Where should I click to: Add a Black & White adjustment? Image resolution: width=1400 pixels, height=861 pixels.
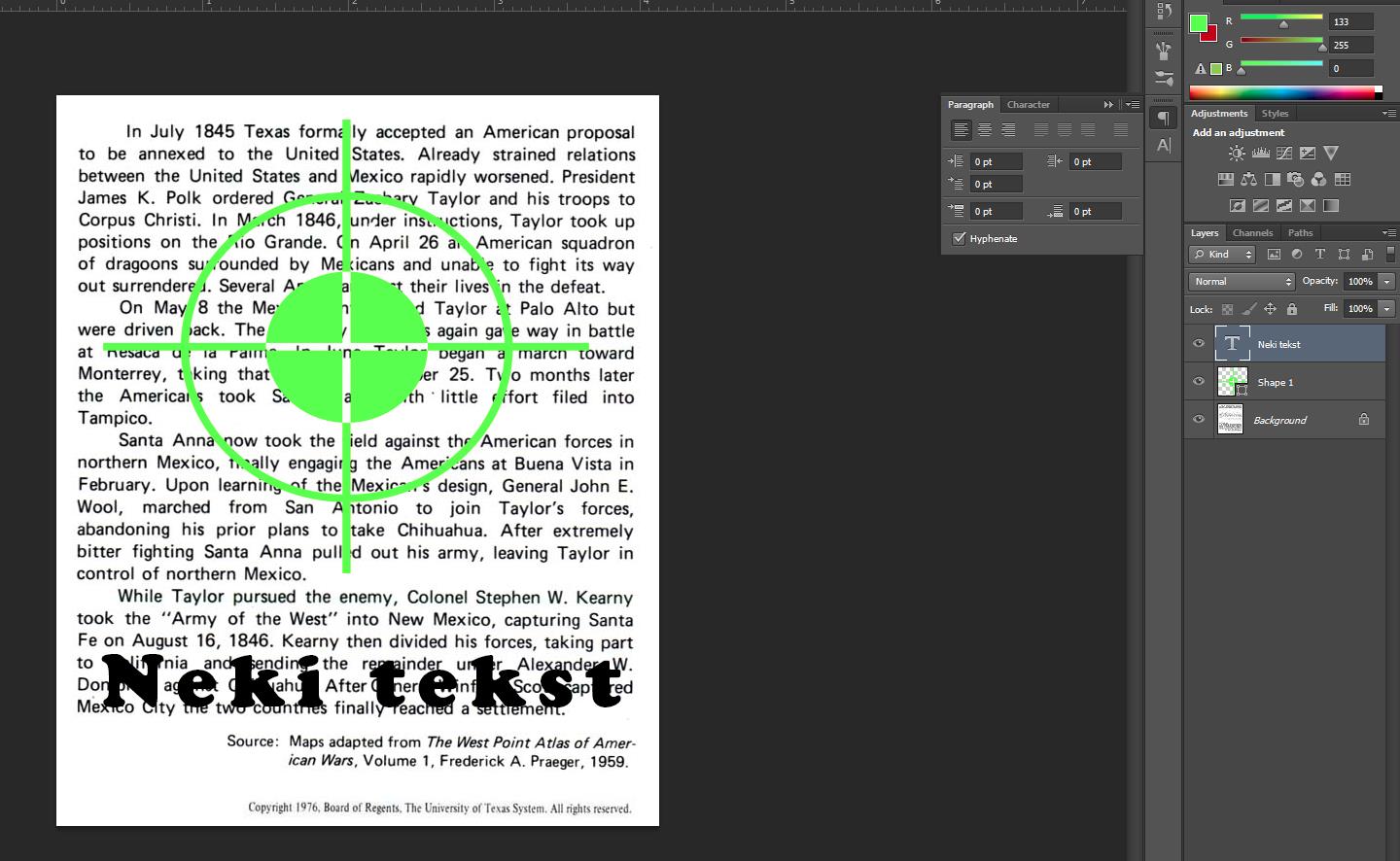[1273, 179]
